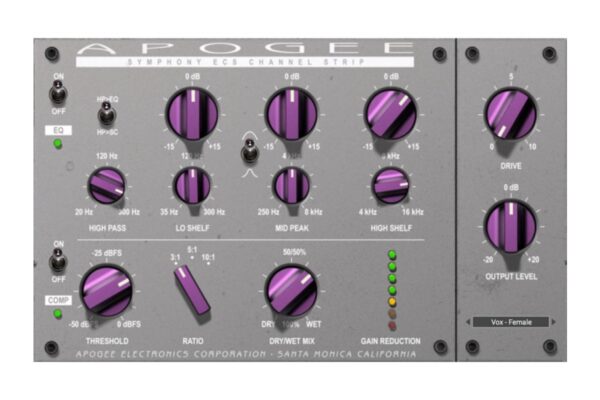Click the High Shelf gain knob
The width and height of the screenshot is (600, 400).
point(391,114)
